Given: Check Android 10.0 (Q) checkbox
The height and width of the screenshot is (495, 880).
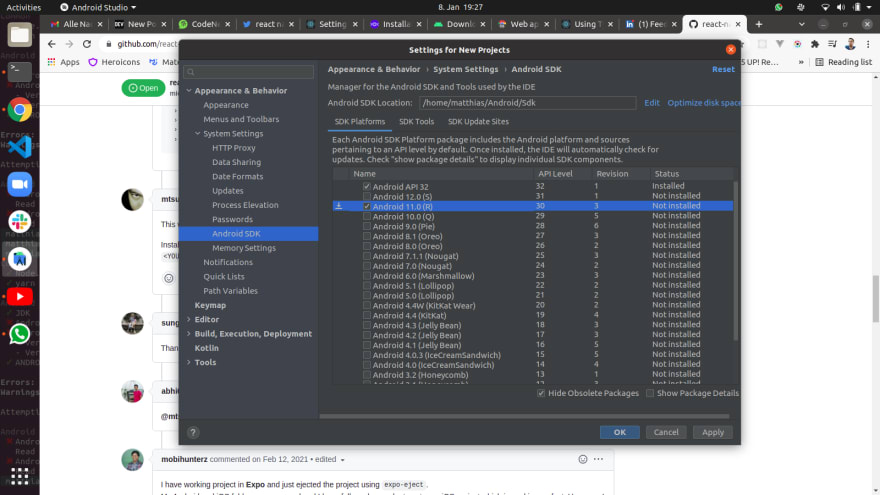Looking at the screenshot, I should [366, 216].
